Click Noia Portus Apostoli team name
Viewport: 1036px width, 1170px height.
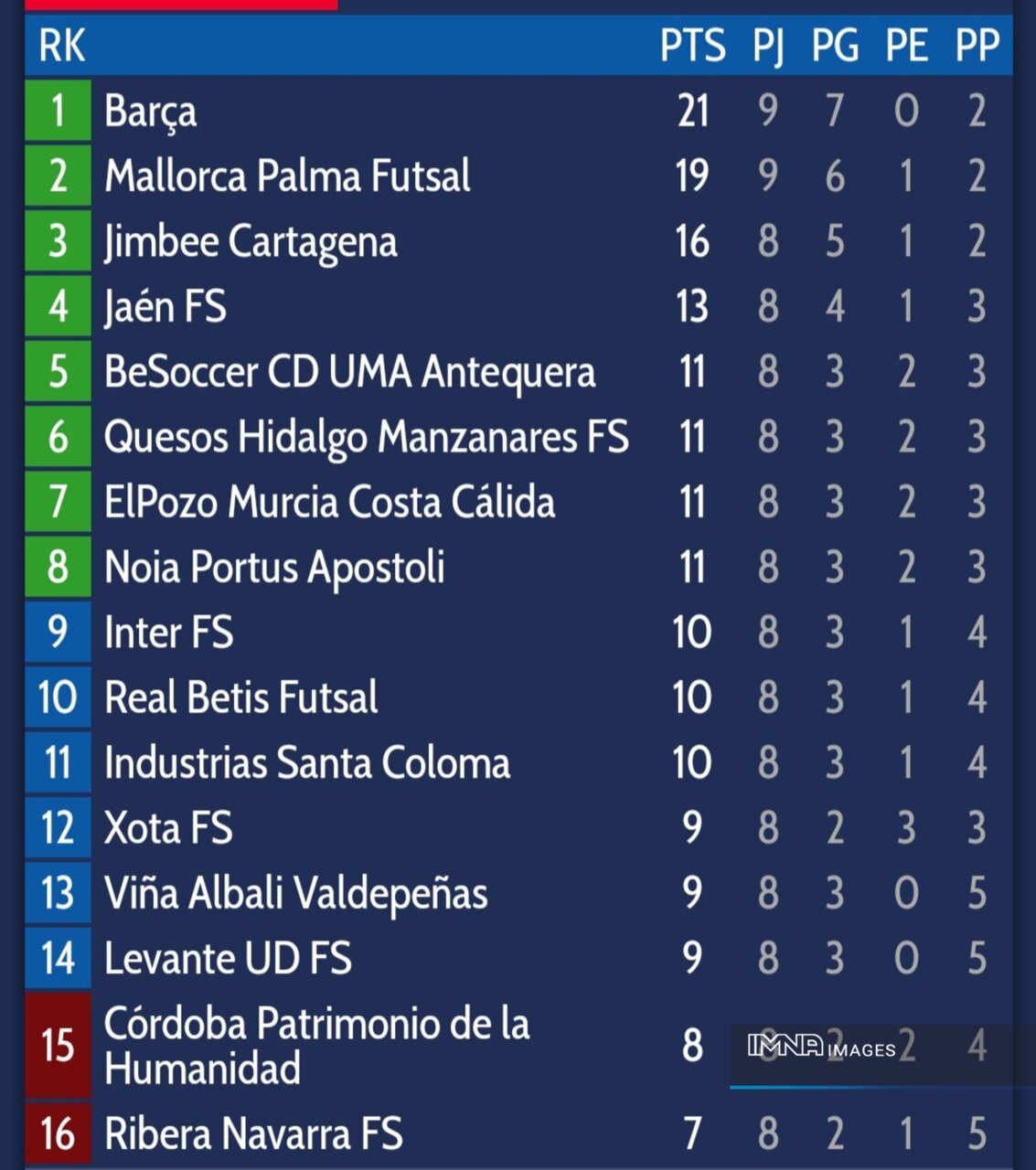[x=274, y=568]
